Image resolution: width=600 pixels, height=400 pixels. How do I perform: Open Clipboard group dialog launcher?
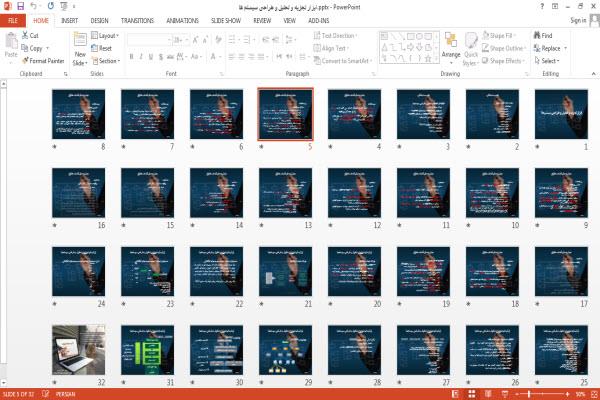coord(65,74)
